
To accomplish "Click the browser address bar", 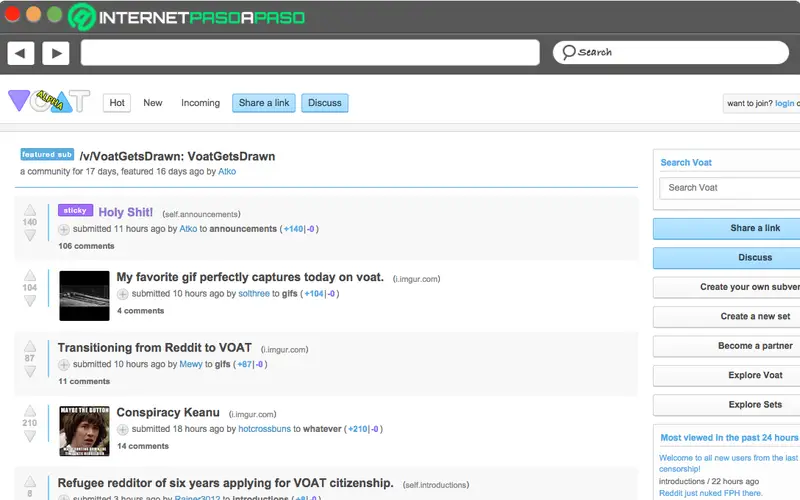I will click(x=310, y=53).
